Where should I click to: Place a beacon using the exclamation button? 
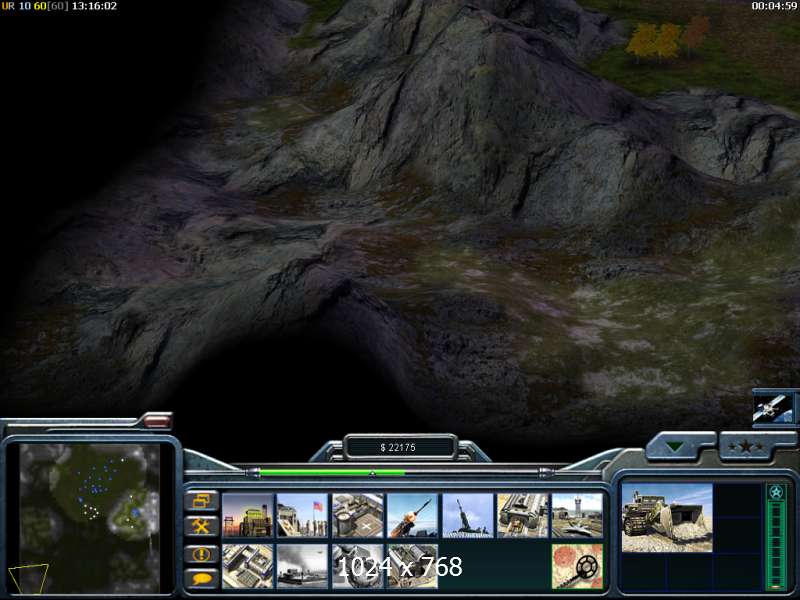[201, 554]
